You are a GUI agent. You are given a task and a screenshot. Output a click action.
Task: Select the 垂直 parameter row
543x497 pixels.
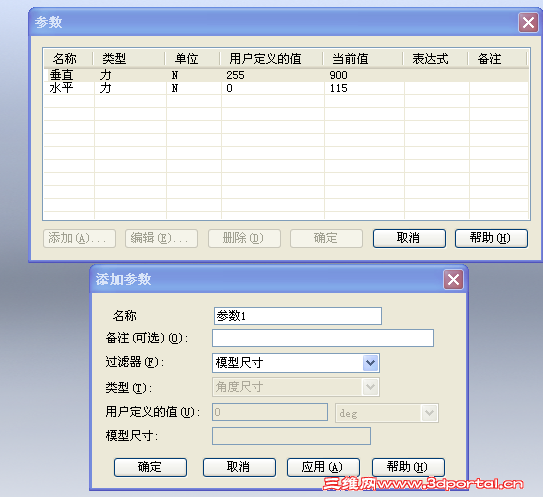[286, 75]
